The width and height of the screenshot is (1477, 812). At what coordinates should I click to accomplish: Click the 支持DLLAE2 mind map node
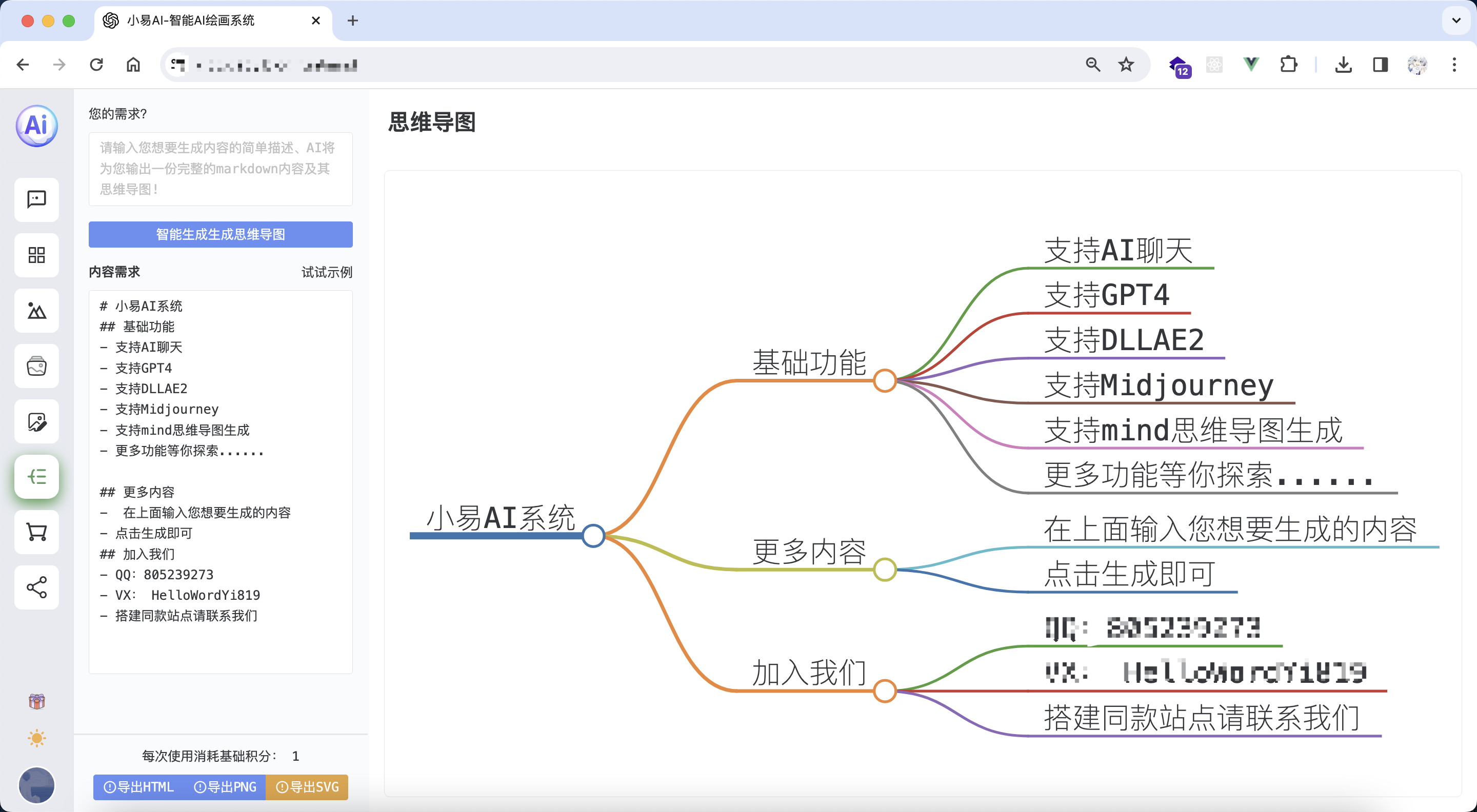[x=1124, y=340]
